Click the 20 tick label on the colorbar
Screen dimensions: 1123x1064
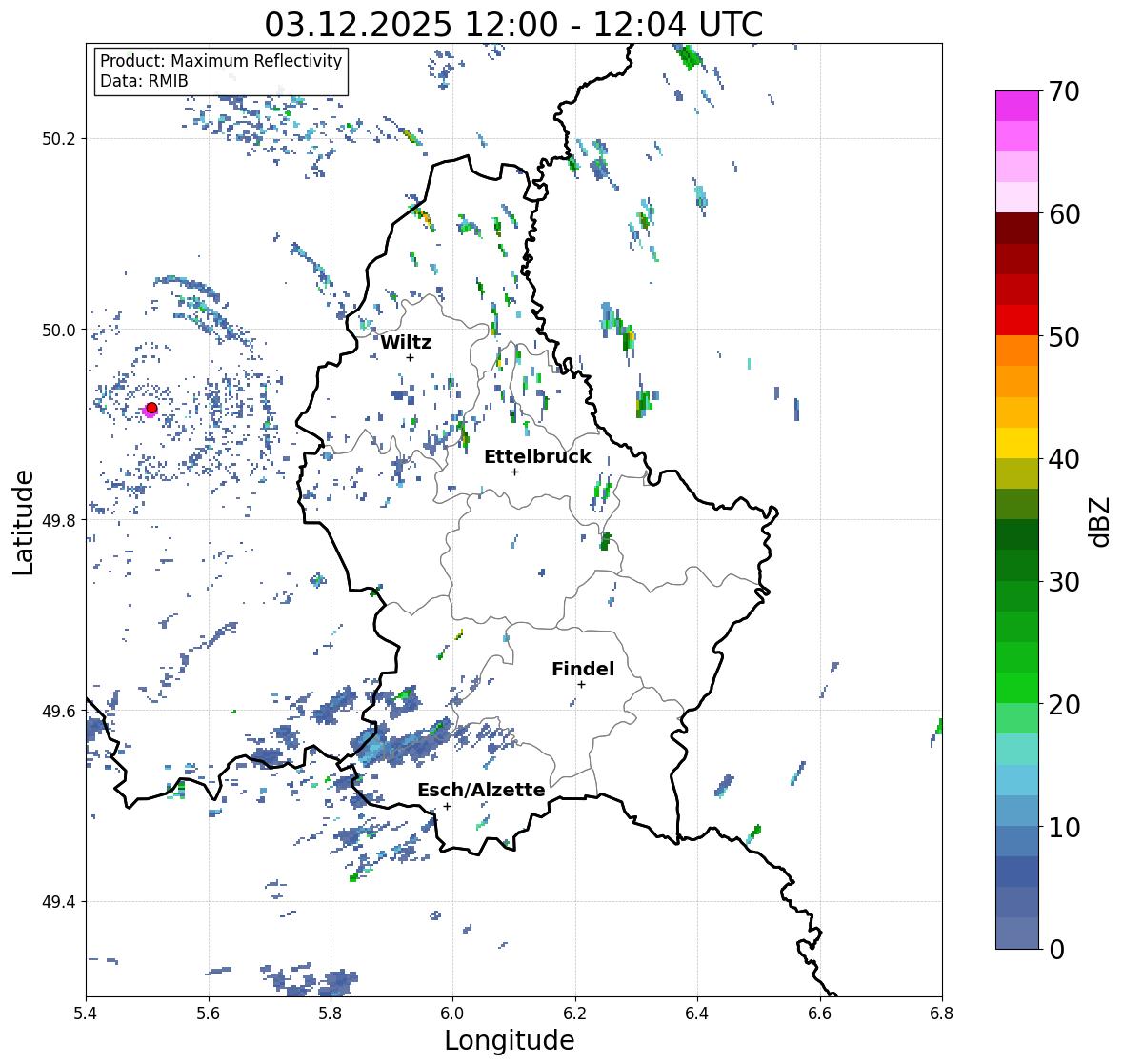click(x=1064, y=705)
